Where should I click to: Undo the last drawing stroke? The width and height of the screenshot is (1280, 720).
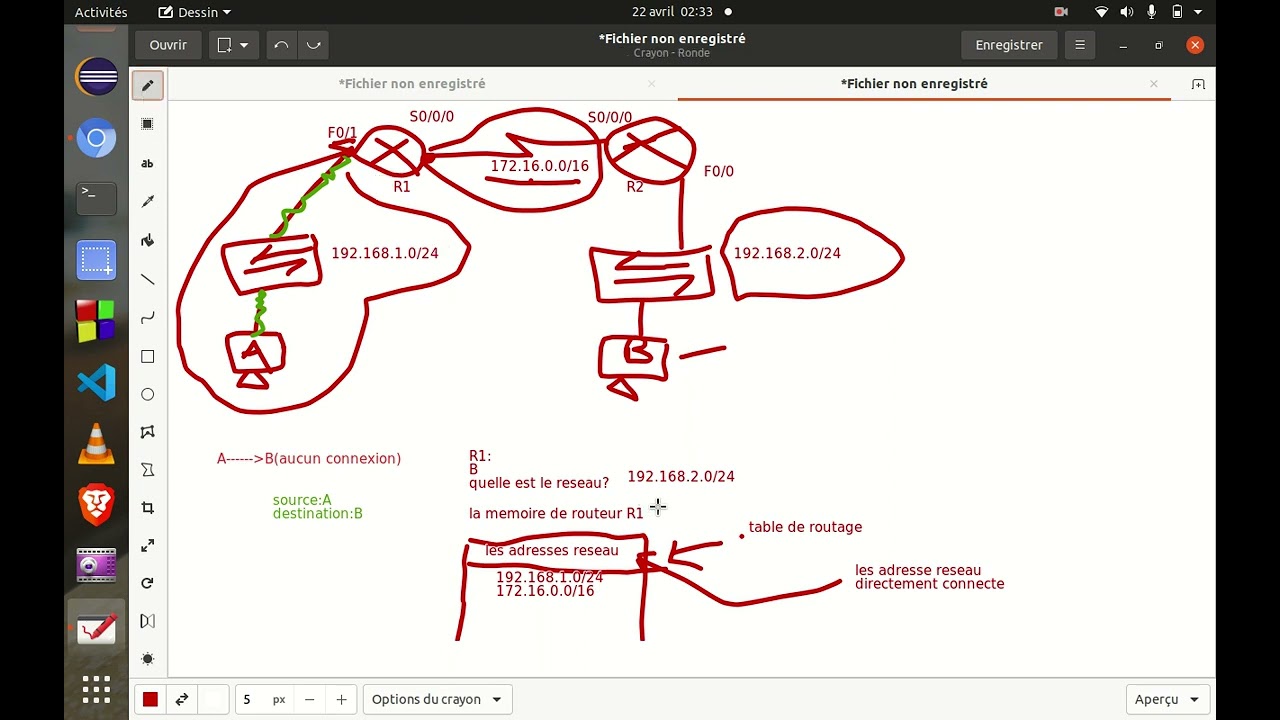click(x=281, y=45)
